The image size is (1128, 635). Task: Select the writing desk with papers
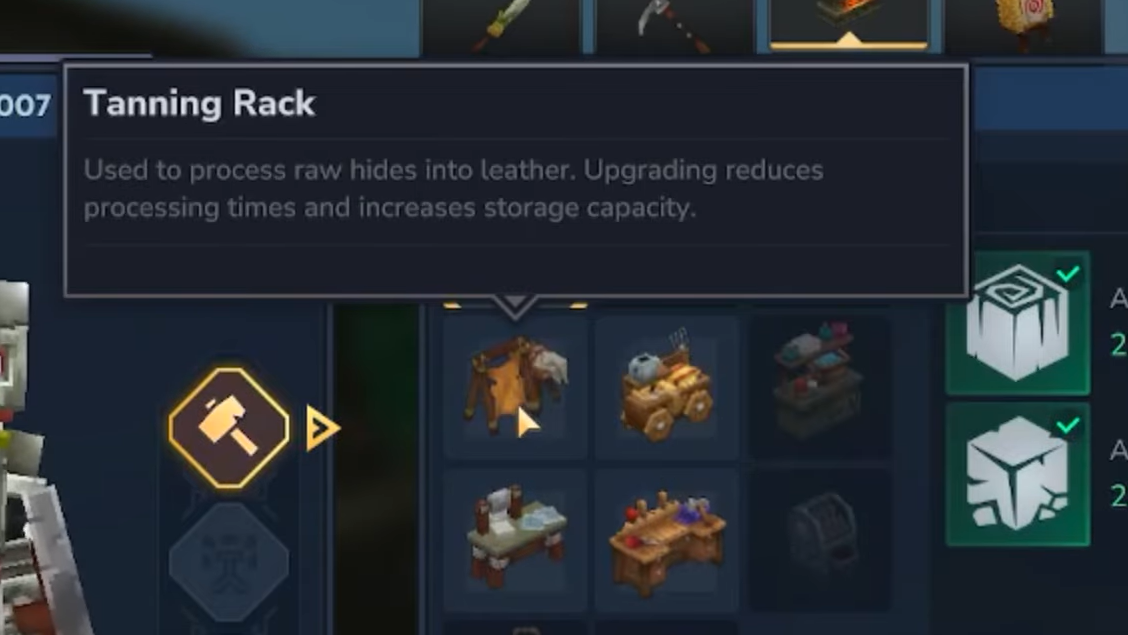[x=515, y=538]
